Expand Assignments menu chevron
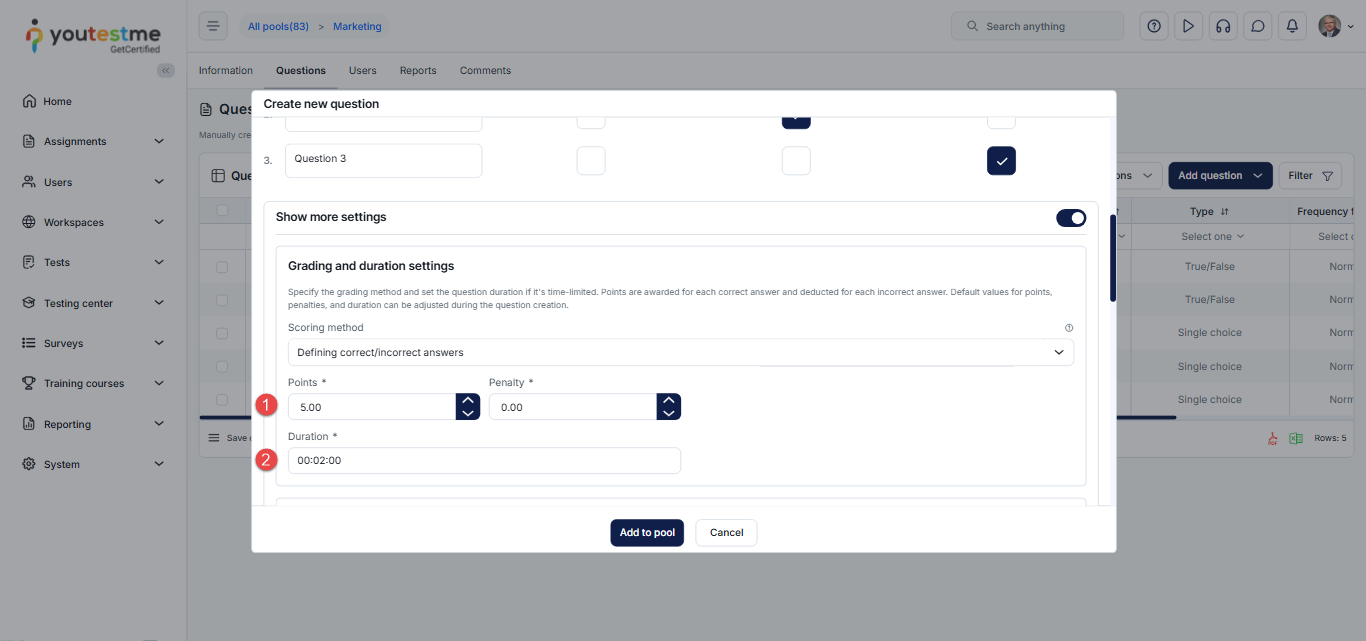The width and height of the screenshot is (1366, 641). 159,141
